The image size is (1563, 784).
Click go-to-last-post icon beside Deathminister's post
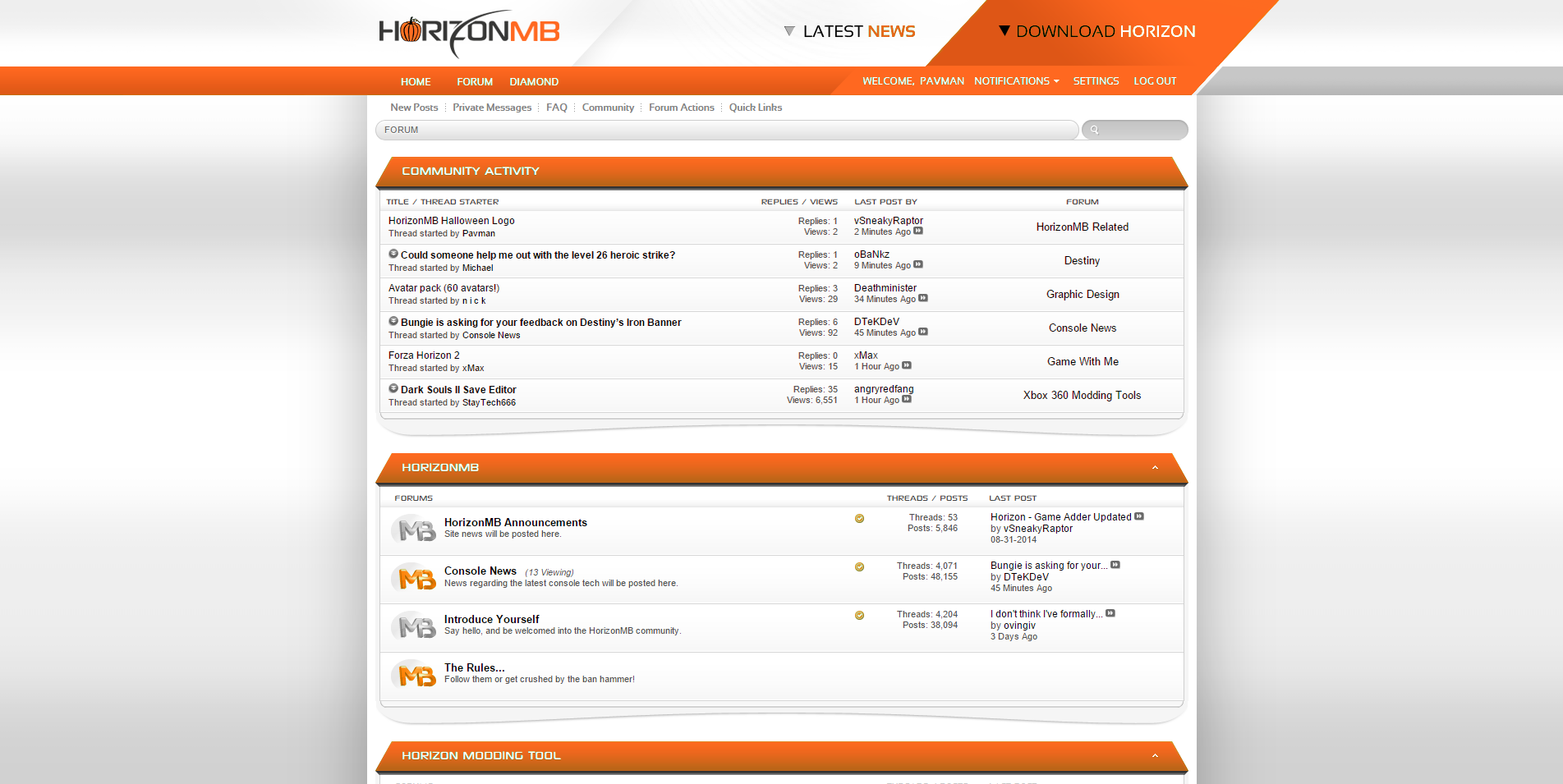pyautogui.click(x=923, y=299)
